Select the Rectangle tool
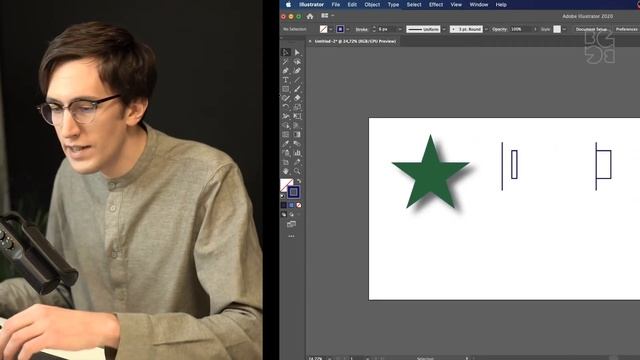The image size is (640, 360). 286,89
